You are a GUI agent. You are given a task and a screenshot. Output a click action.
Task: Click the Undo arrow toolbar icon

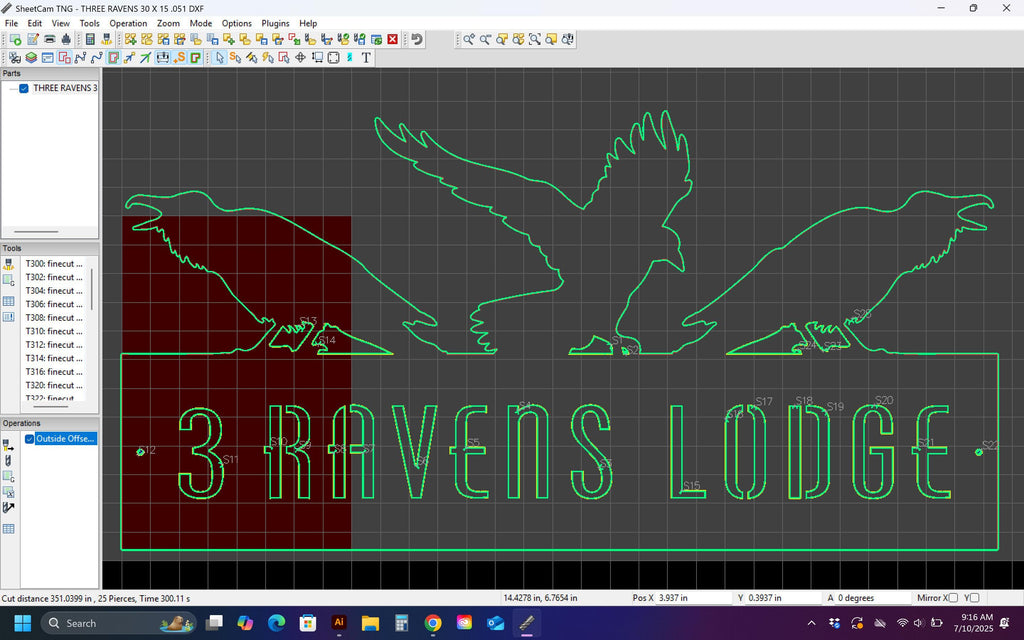[417, 39]
